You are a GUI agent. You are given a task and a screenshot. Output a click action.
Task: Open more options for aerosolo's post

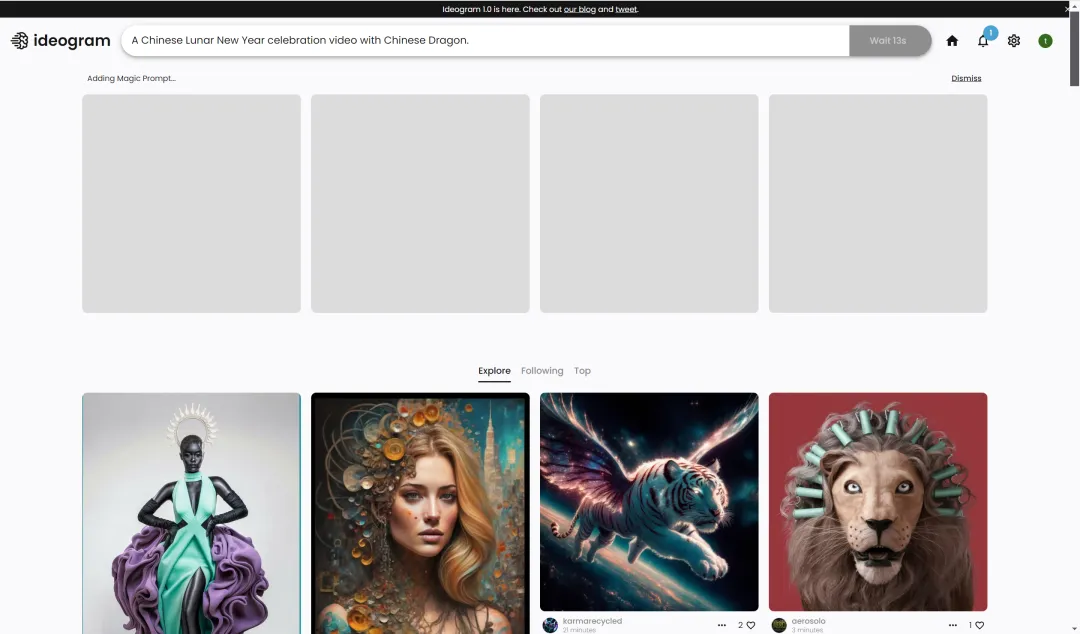point(951,625)
